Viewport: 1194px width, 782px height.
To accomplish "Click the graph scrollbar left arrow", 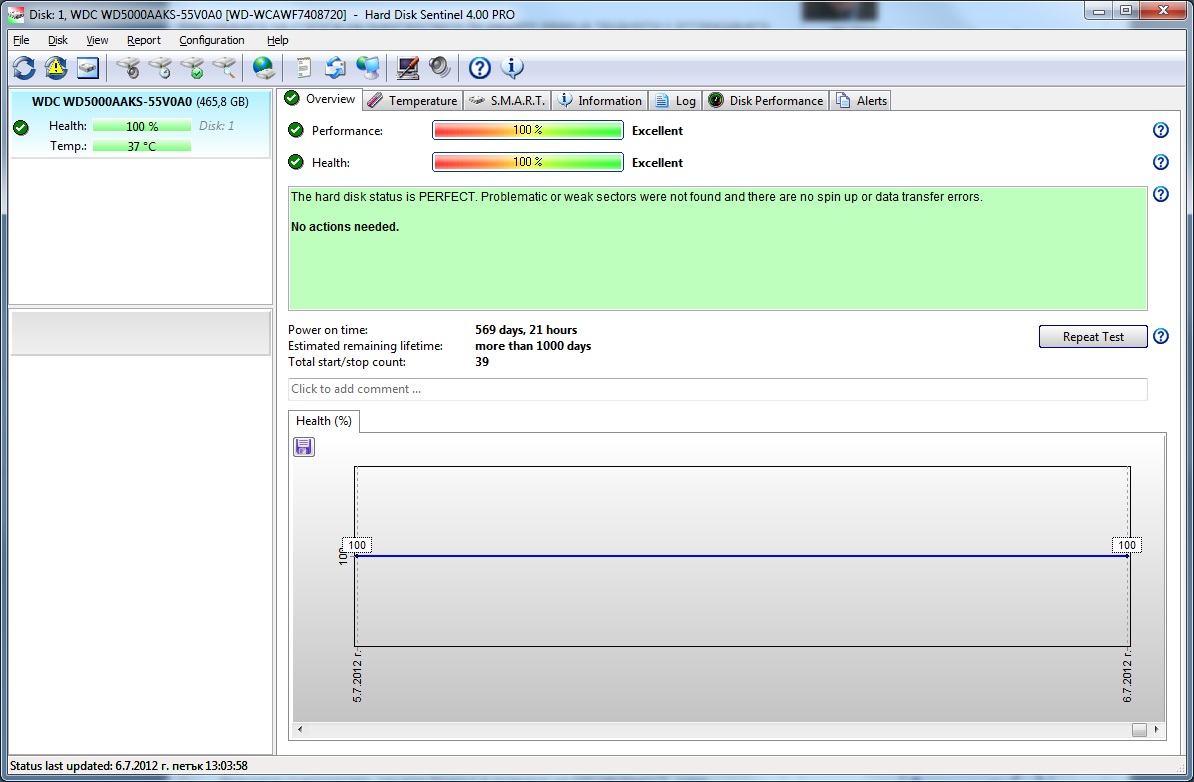I will [300, 729].
